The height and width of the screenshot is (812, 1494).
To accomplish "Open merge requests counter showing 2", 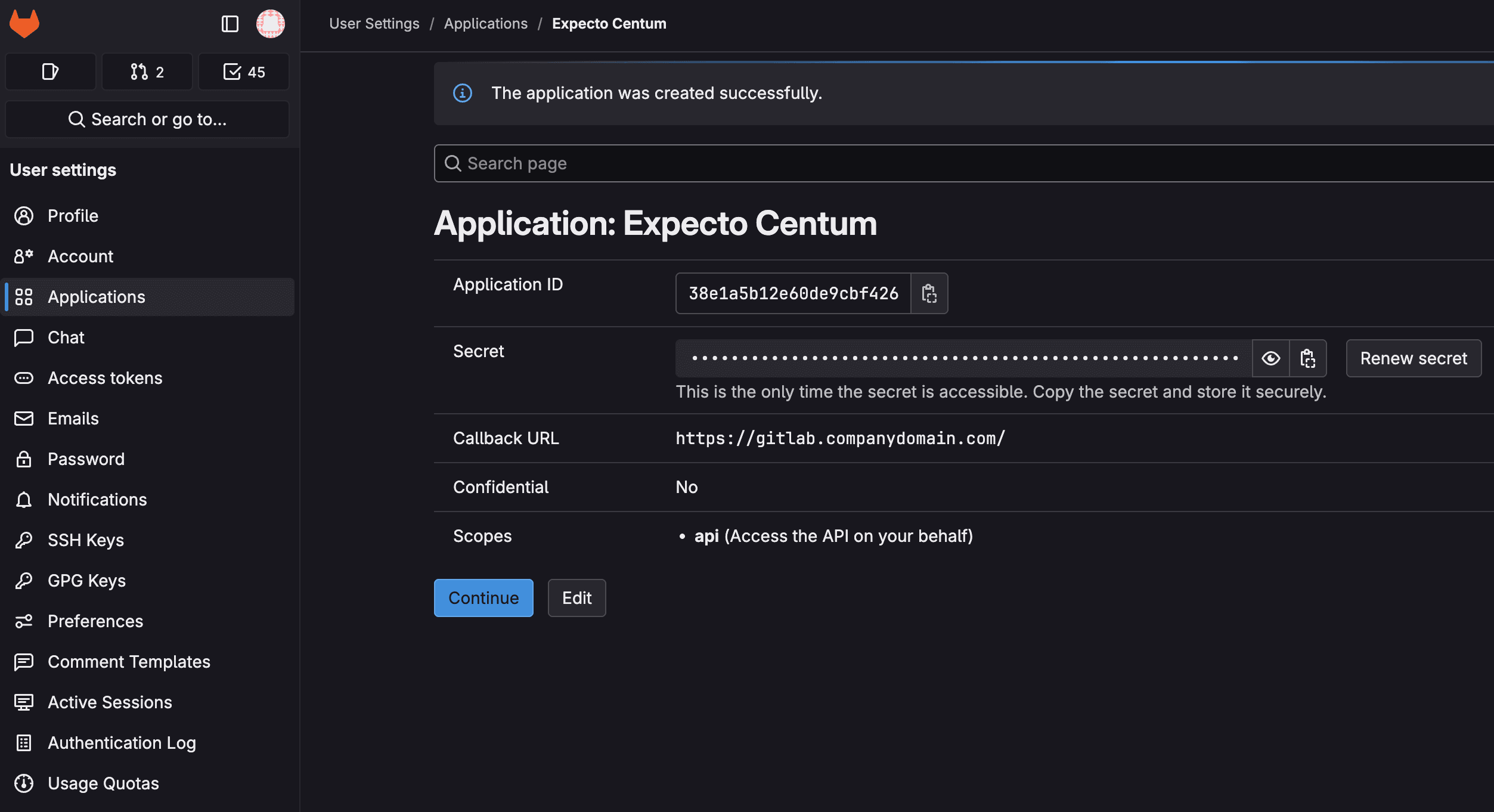I will [147, 72].
